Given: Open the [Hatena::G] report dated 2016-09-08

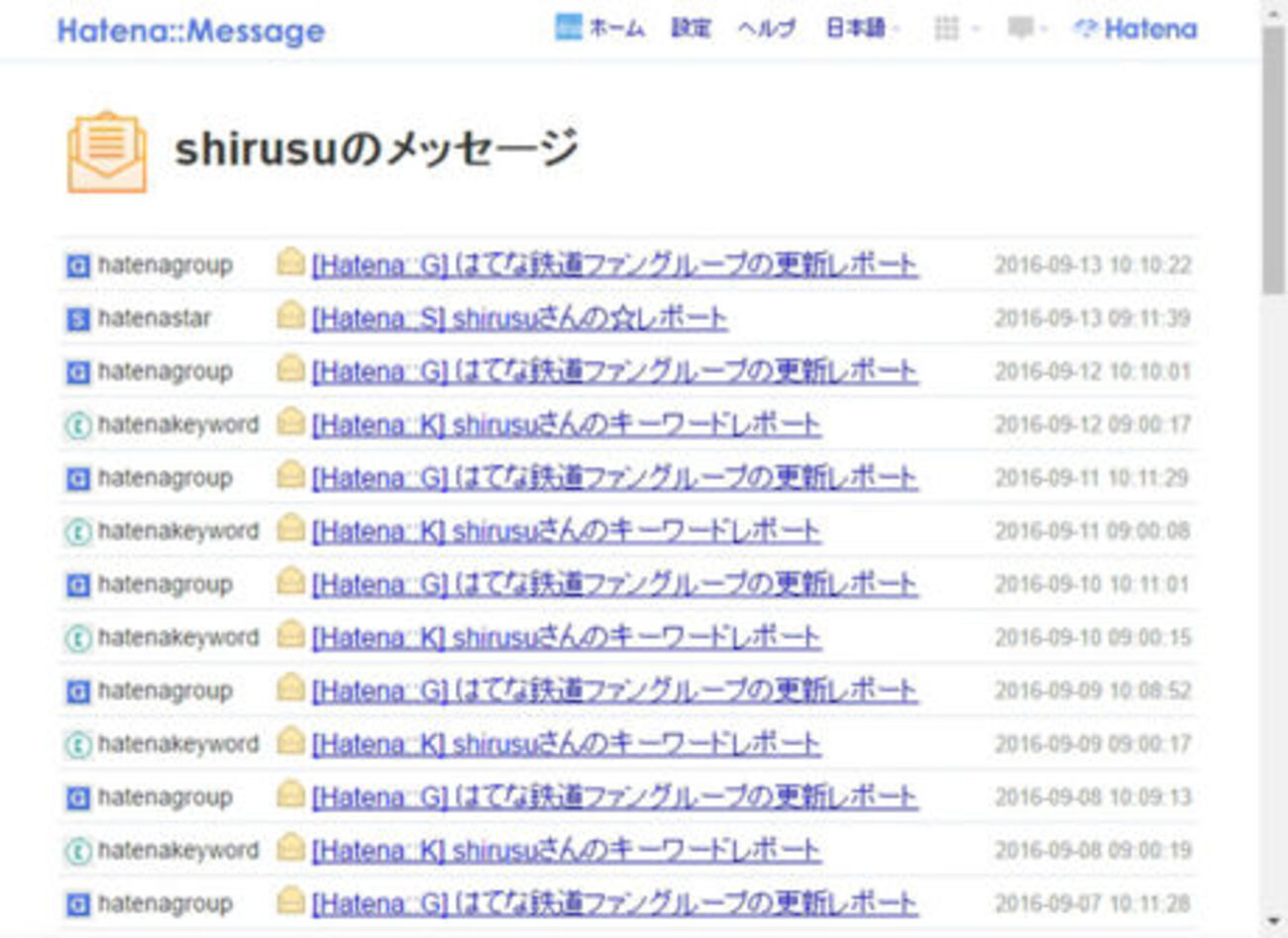Looking at the screenshot, I should (615, 798).
